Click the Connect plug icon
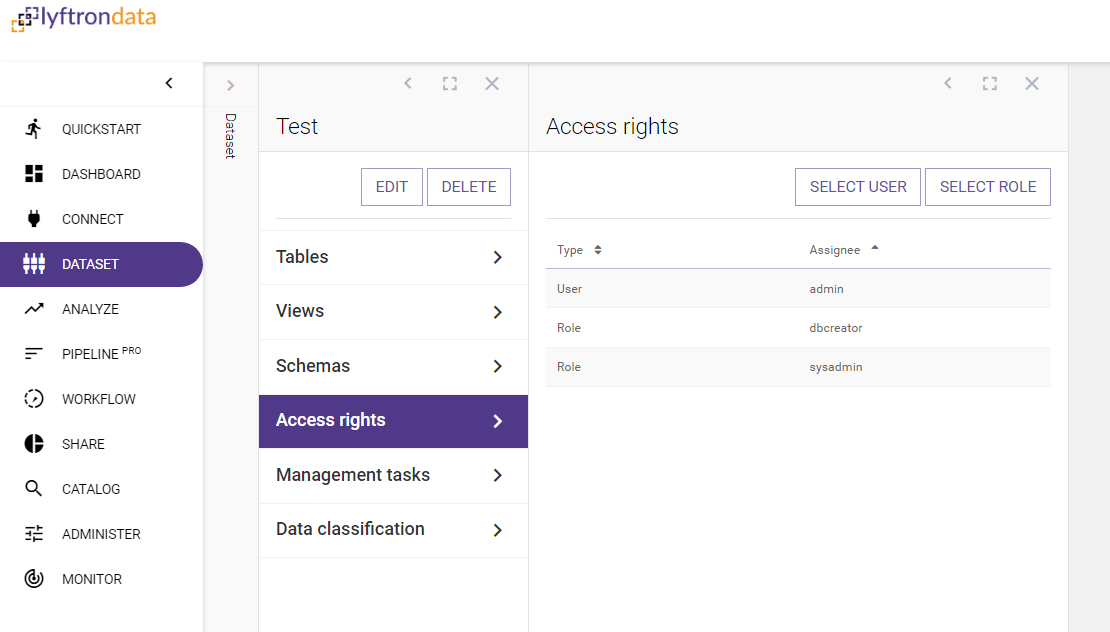The image size is (1110, 632). point(33,219)
